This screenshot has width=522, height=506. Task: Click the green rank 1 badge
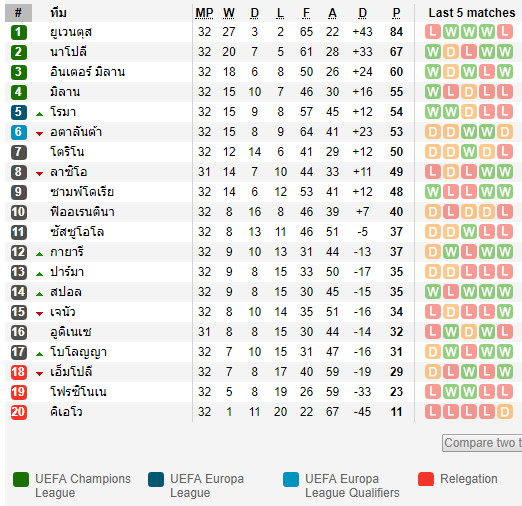pos(18,32)
